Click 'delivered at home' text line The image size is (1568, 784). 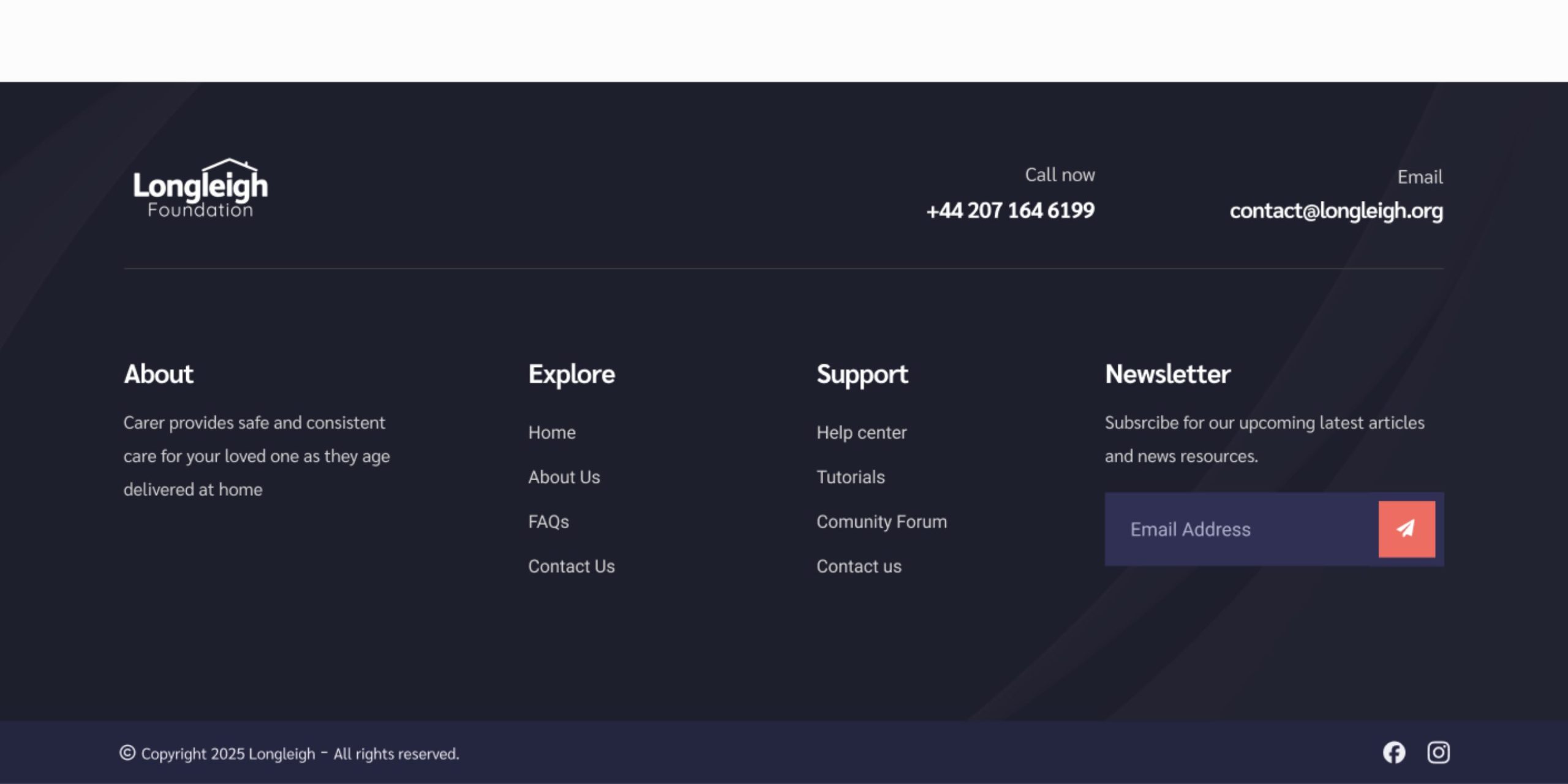[x=193, y=490]
